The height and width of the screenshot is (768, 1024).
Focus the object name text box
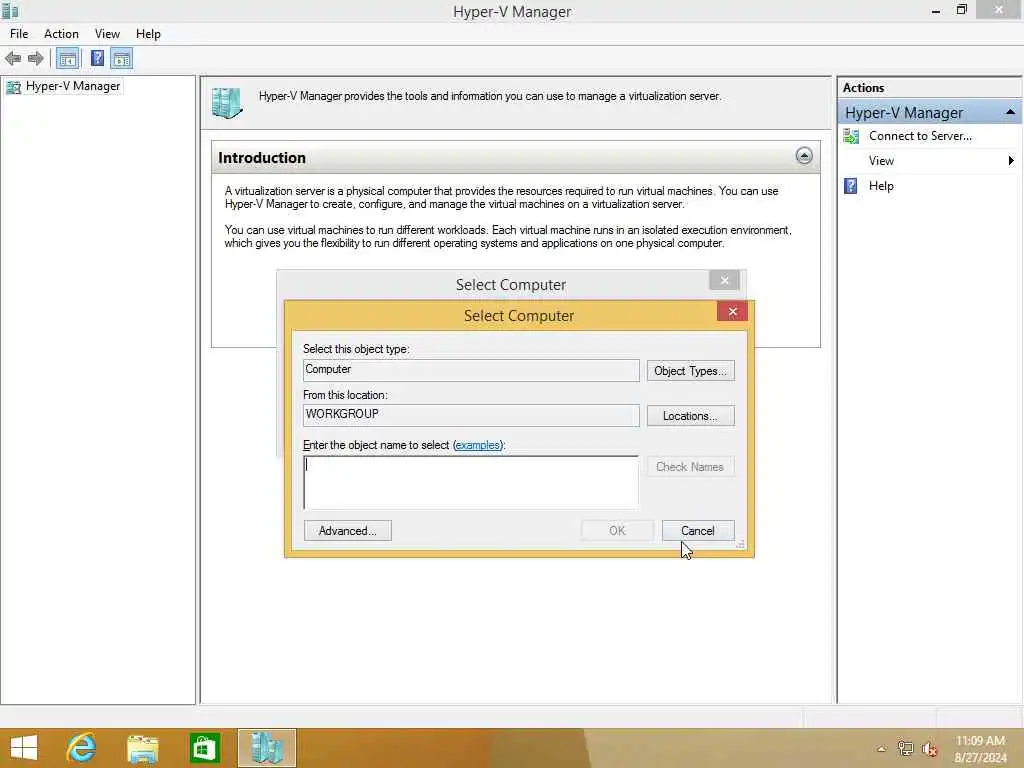(471, 483)
